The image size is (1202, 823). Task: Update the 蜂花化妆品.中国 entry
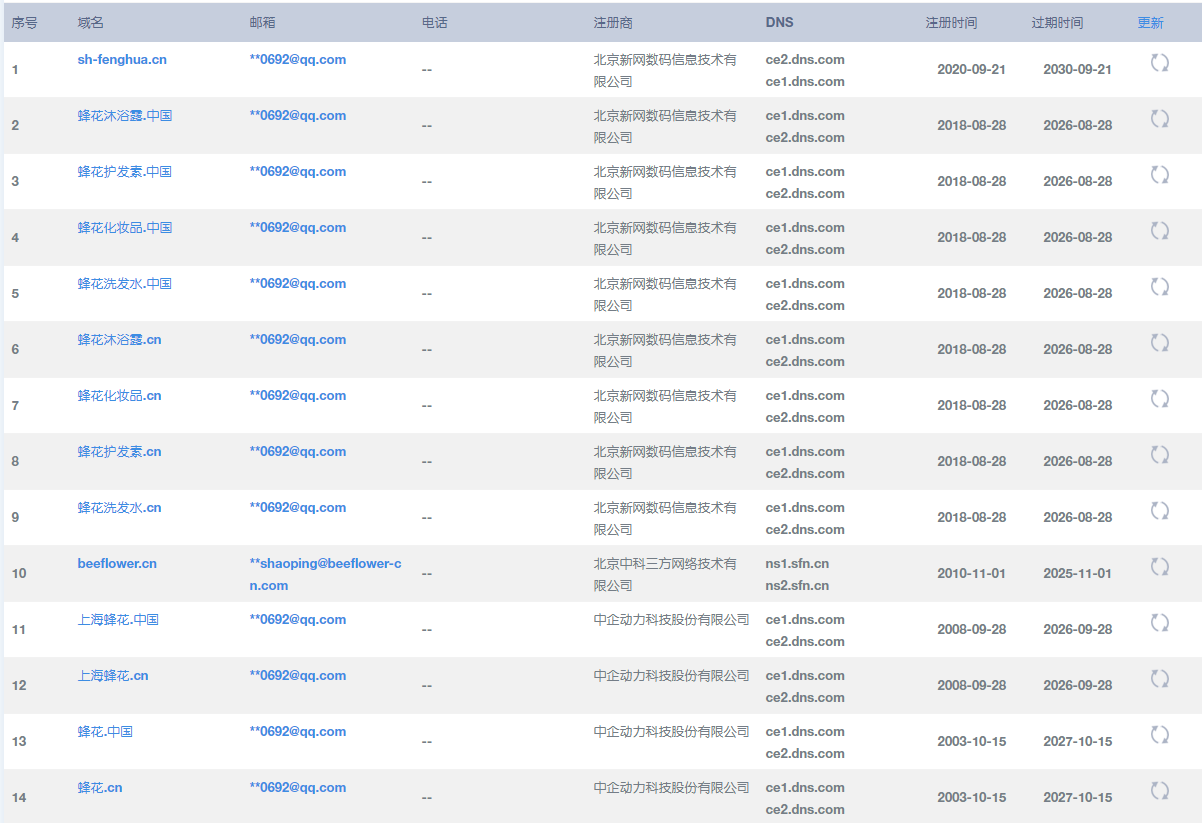1160,231
